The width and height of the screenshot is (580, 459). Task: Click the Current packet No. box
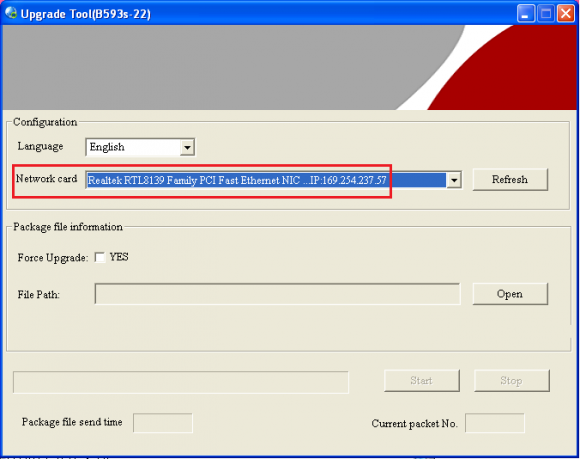click(495, 423)
